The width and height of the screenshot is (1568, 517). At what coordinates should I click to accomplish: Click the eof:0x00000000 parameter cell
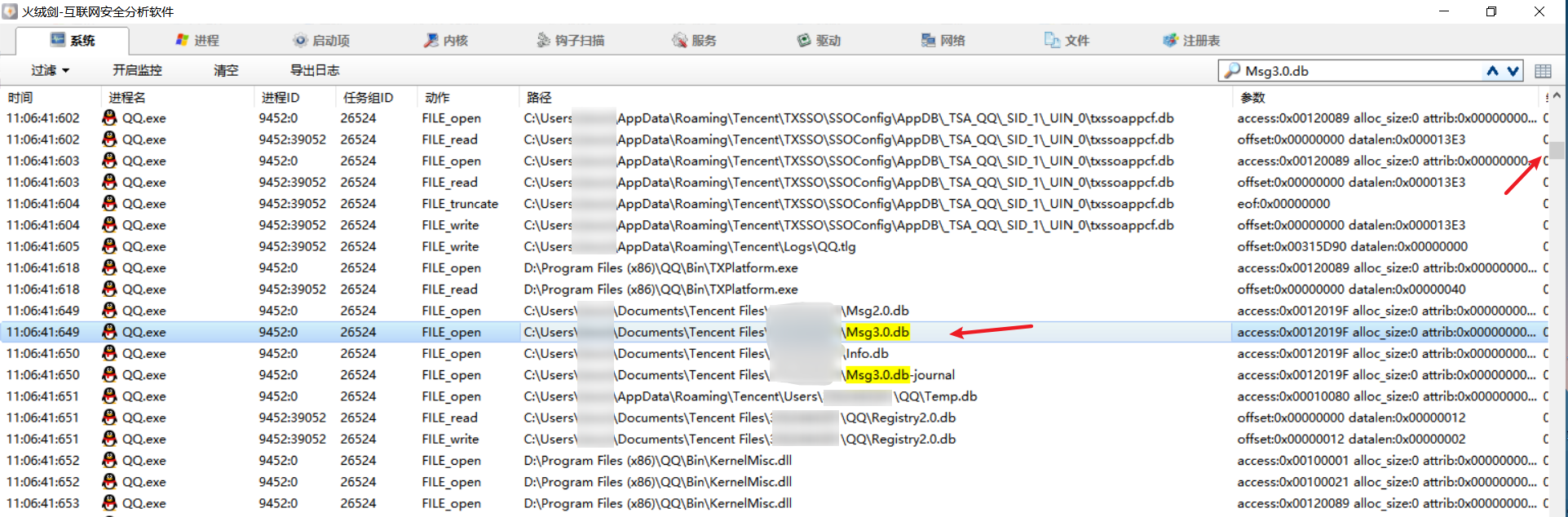(x=1283, y=204)
